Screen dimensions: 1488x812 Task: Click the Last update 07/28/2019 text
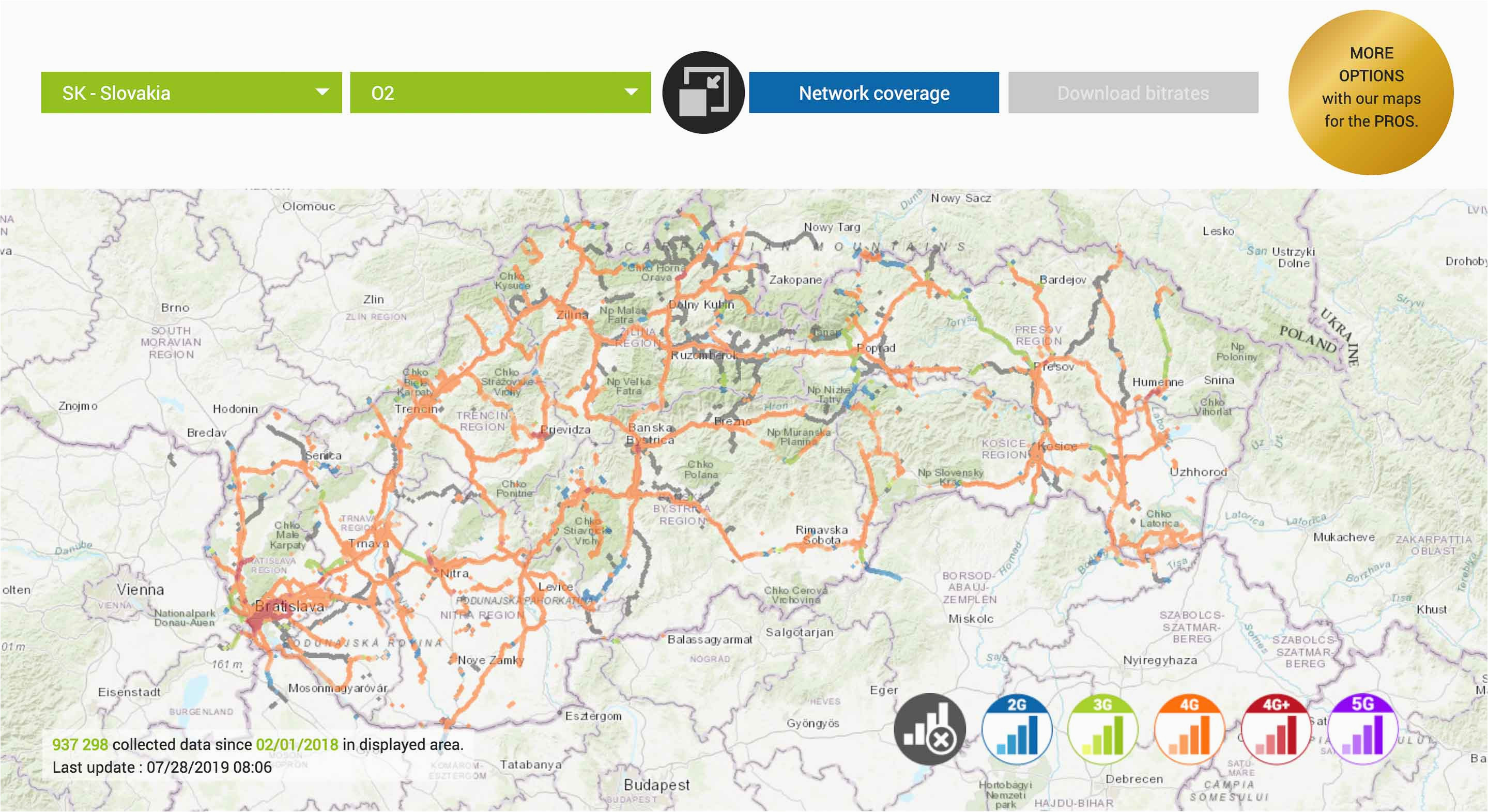point(162,768)
